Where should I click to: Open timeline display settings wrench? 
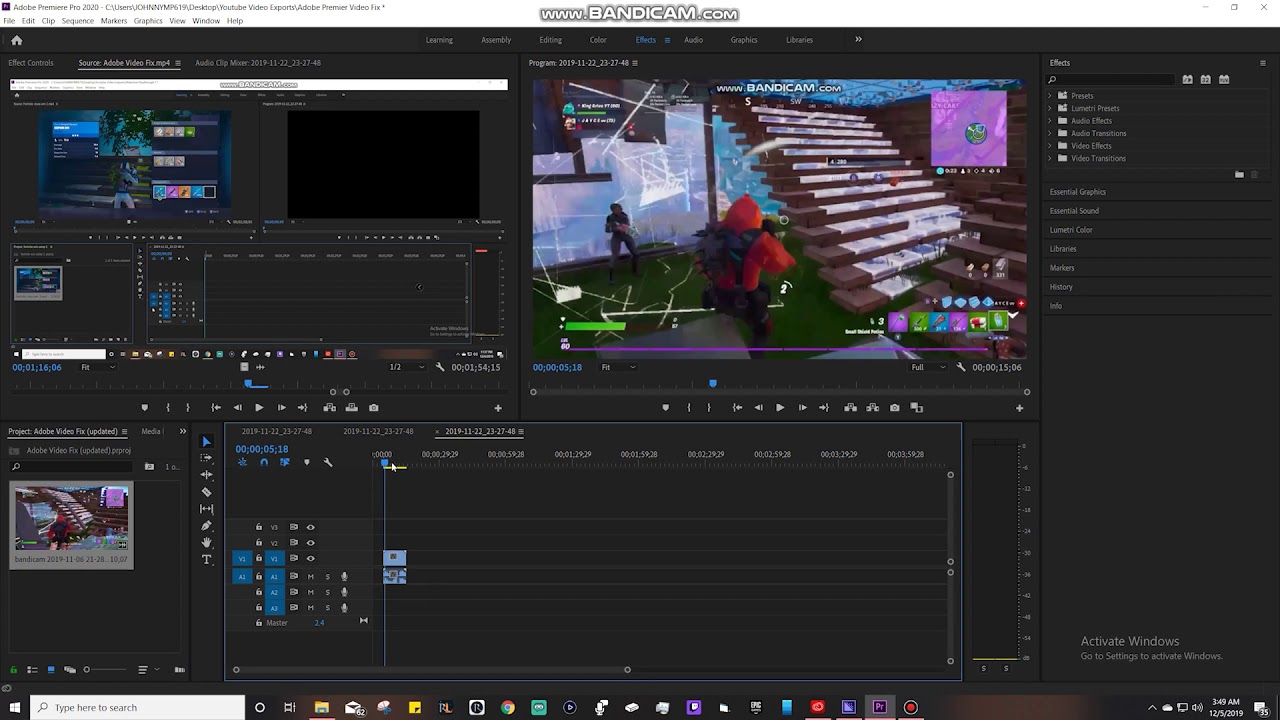(328, 462)
